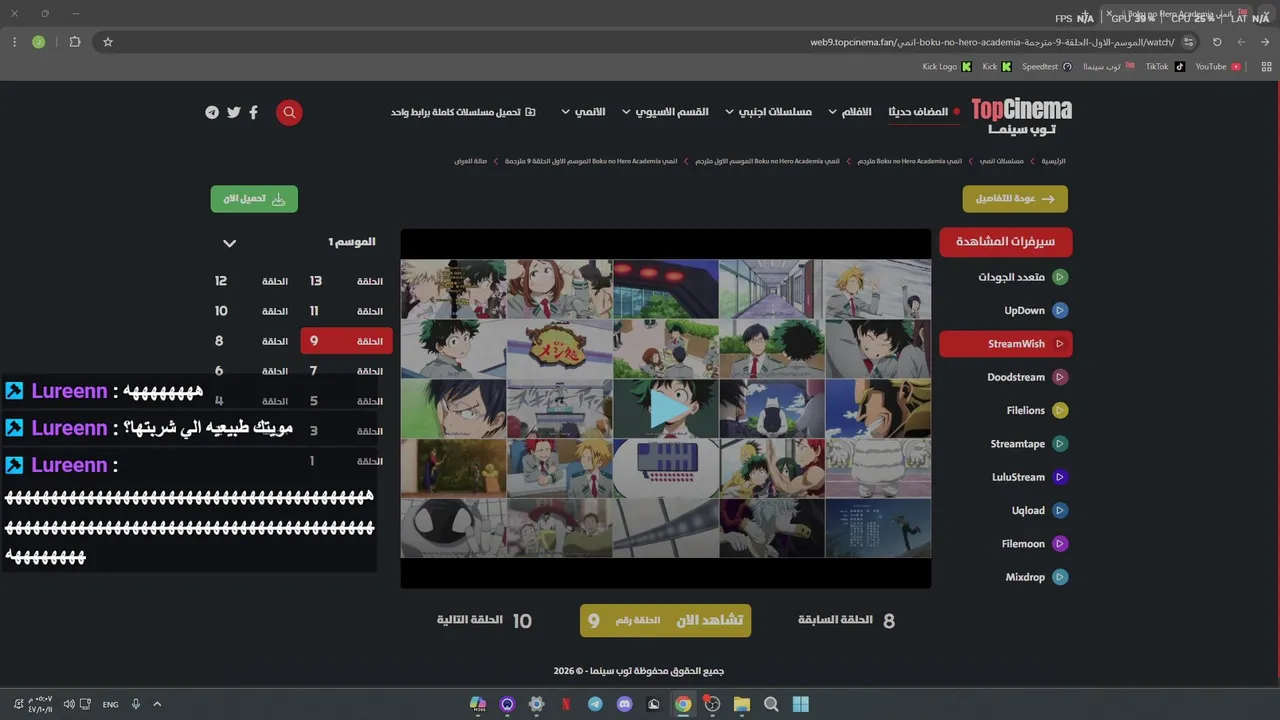
Task: Open the YouTube bookmark
Action: tap(1218, 67)
